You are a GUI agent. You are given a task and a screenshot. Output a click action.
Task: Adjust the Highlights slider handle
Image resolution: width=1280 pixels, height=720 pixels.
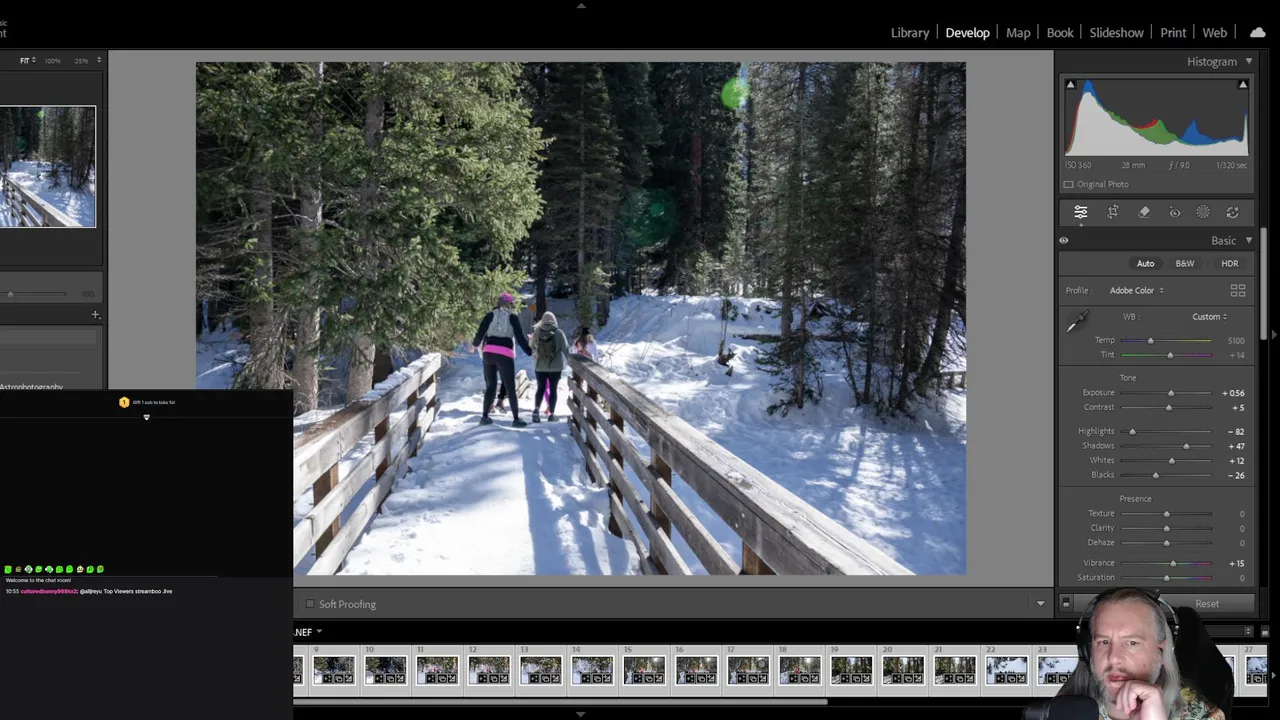(1132, 431)
